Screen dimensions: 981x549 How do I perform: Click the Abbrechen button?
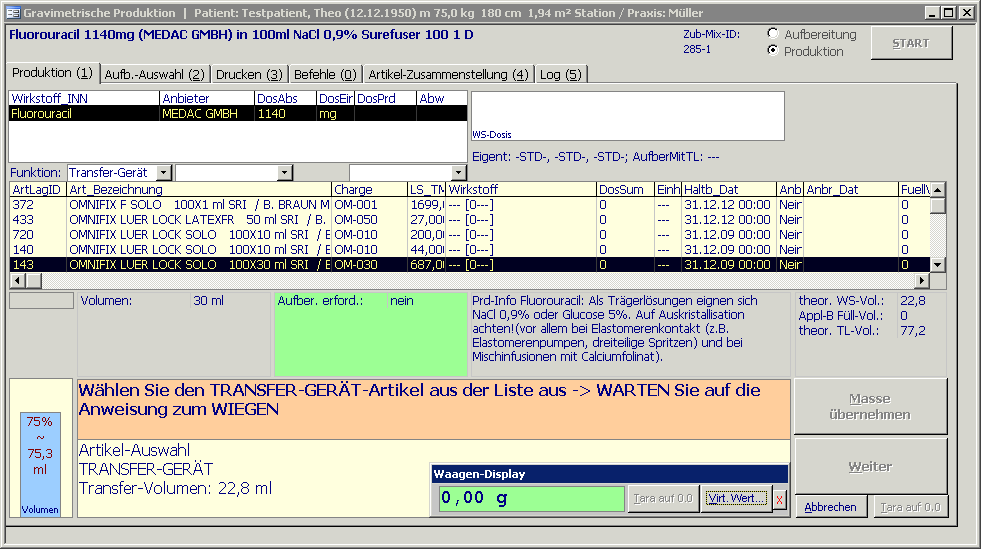(830, 507)
